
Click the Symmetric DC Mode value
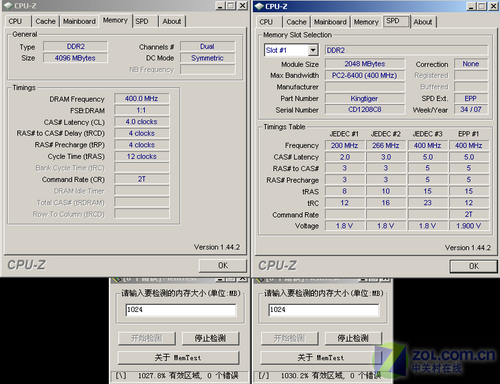(x=207, y=58)
